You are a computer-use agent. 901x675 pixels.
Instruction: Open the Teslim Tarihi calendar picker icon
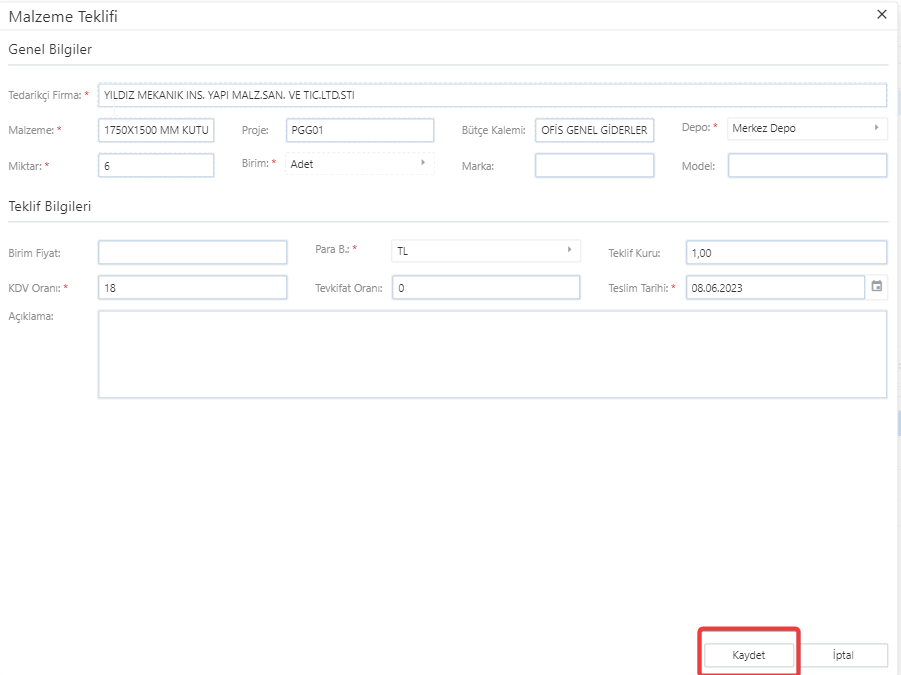pos(877,287)
